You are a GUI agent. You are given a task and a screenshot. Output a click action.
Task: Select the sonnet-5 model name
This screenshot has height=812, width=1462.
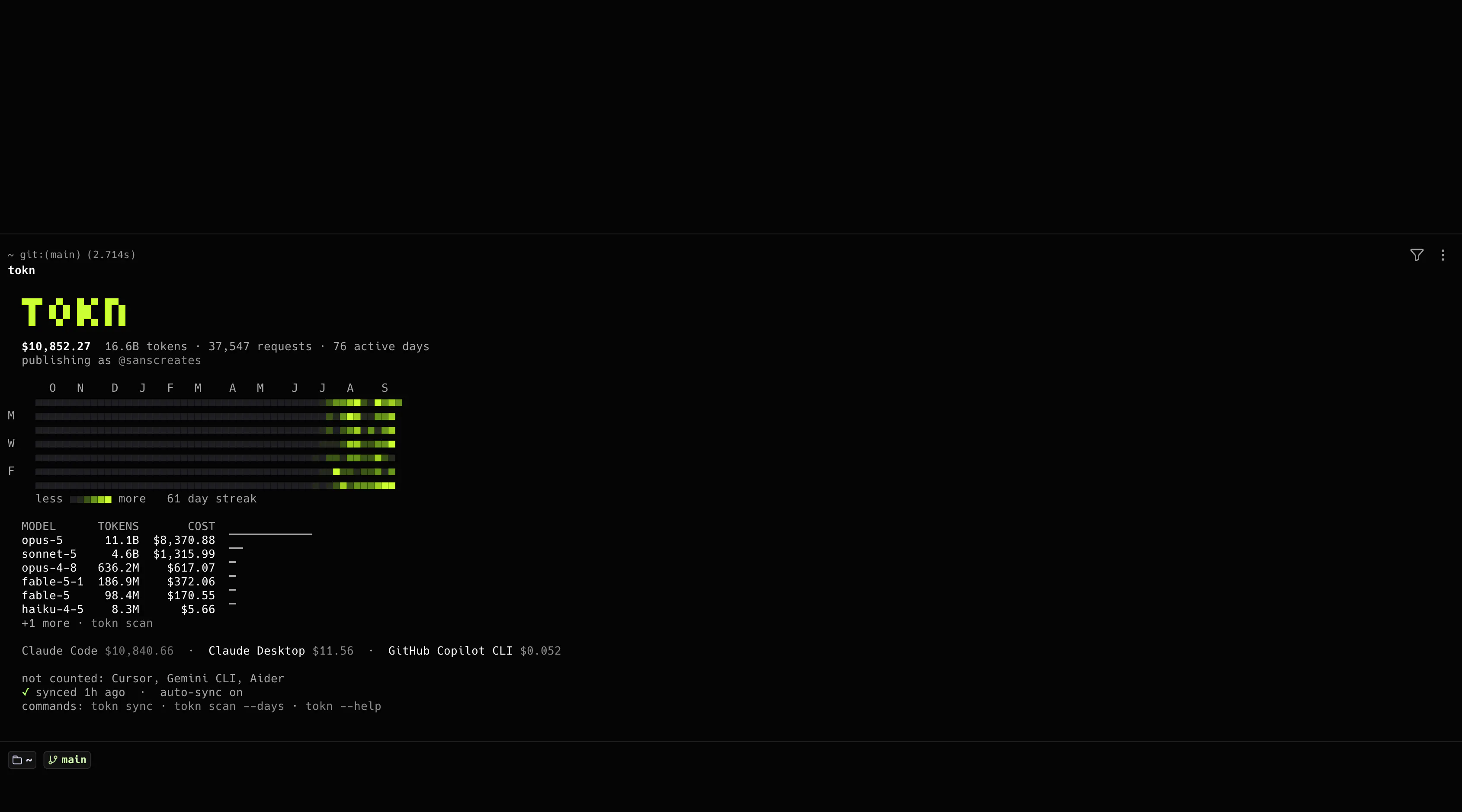(49, 554)
